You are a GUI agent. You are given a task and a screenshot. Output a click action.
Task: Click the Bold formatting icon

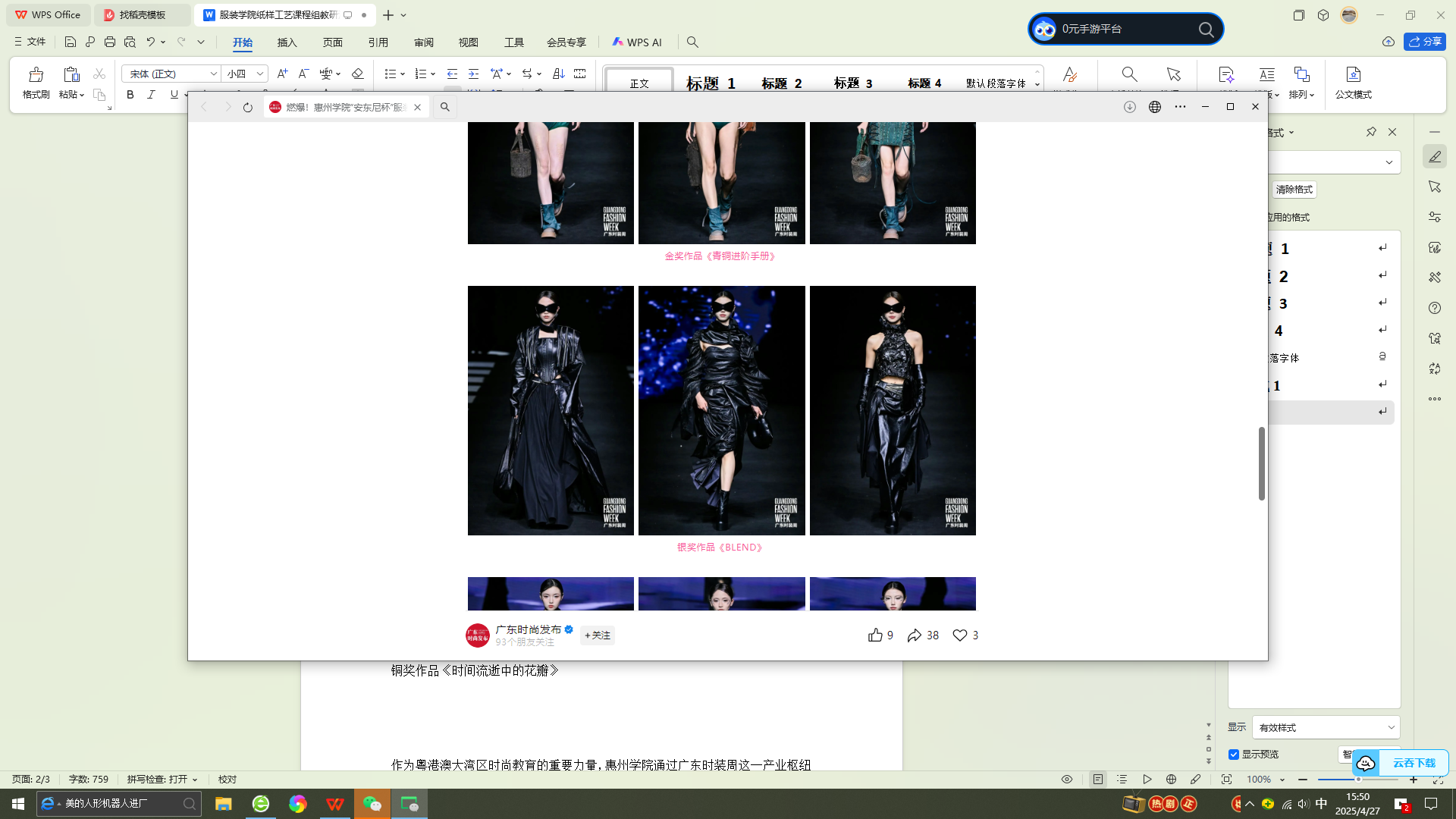pyautogui.click(x=130, y=95)
